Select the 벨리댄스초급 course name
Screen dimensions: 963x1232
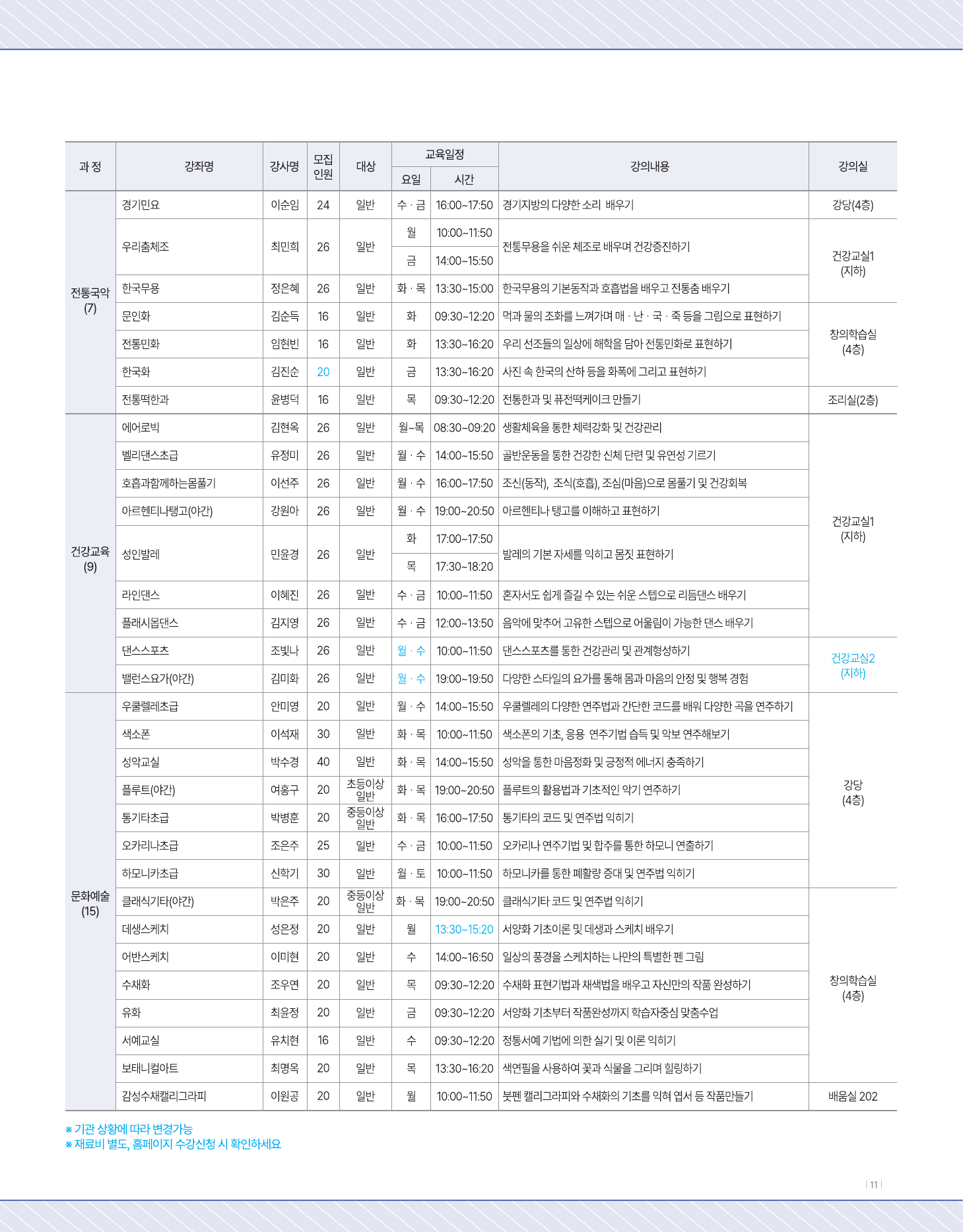150,455
